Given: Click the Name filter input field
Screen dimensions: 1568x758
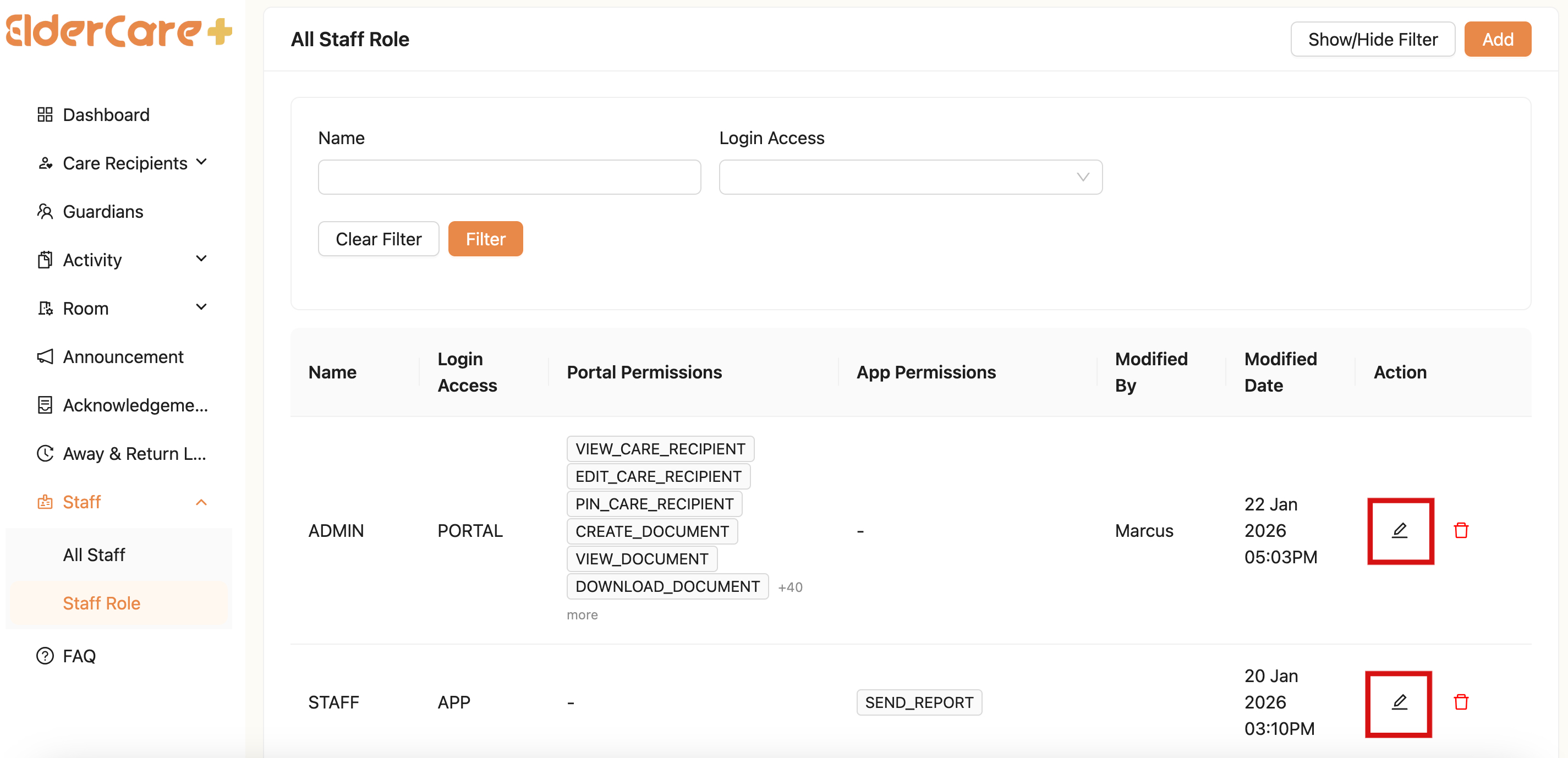Looking at the screenshot, I should (509, 177).
